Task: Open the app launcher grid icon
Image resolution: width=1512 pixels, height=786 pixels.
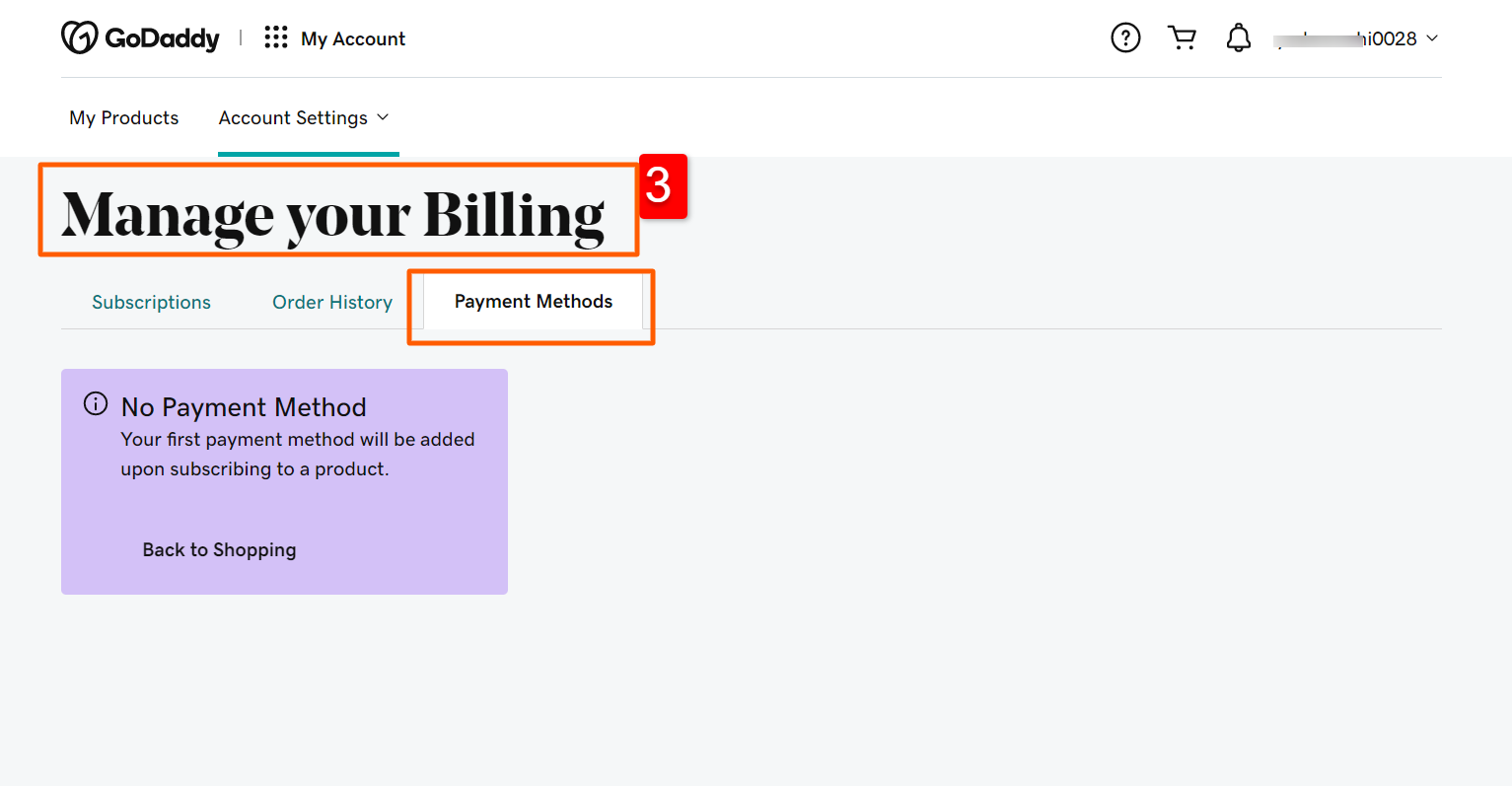Action: pos(276,36)
